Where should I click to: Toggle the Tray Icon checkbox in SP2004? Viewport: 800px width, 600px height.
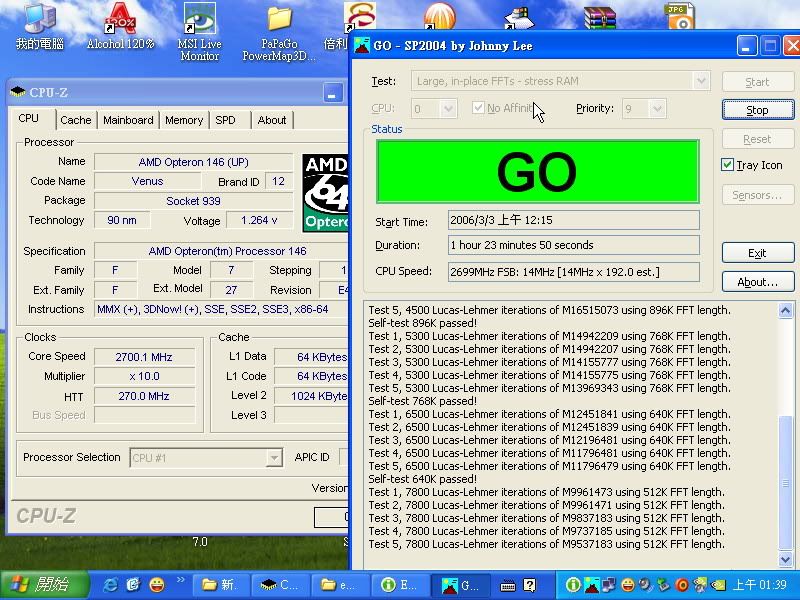(727, 165)
